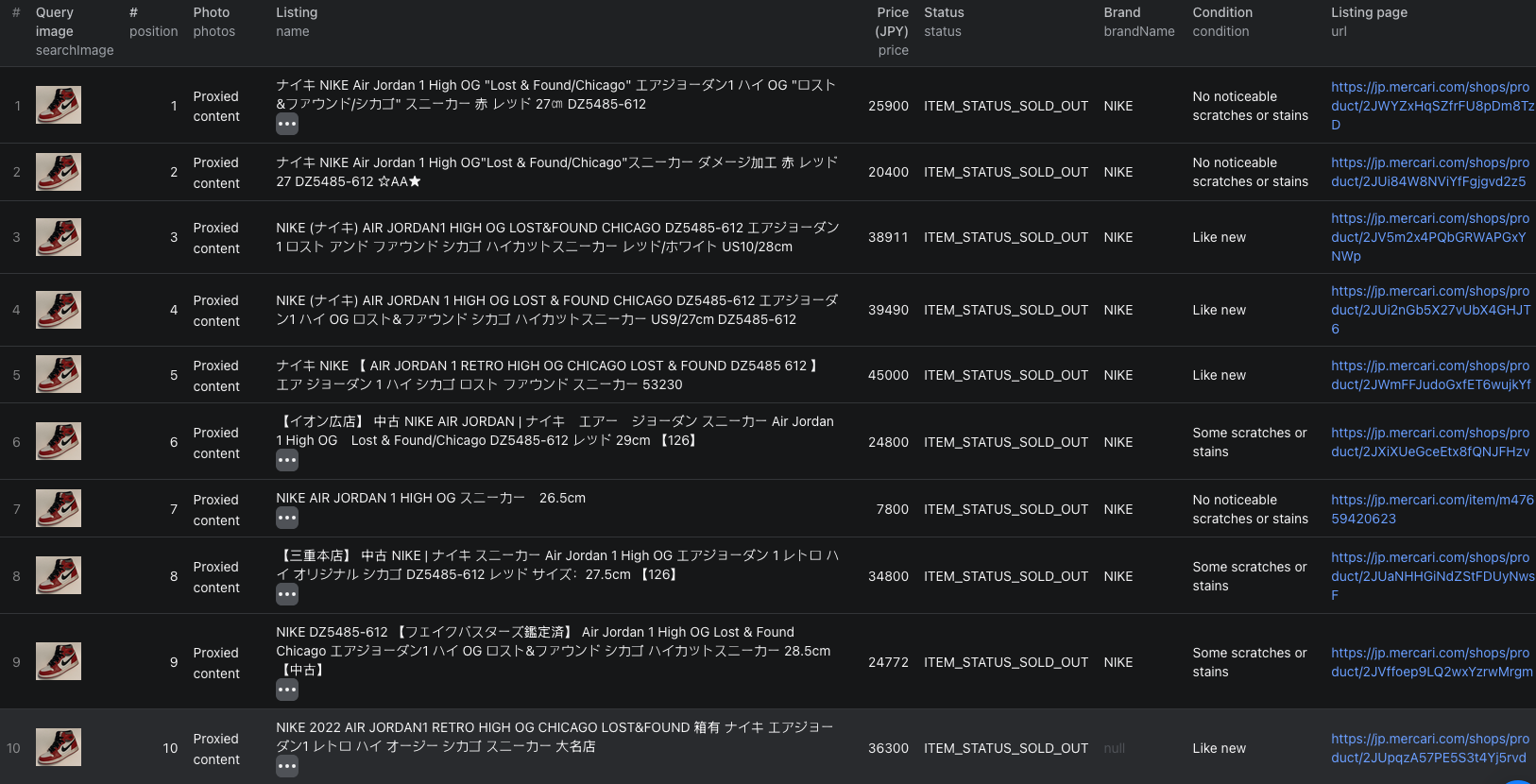Click the Listing name column header

click(297, 22)
